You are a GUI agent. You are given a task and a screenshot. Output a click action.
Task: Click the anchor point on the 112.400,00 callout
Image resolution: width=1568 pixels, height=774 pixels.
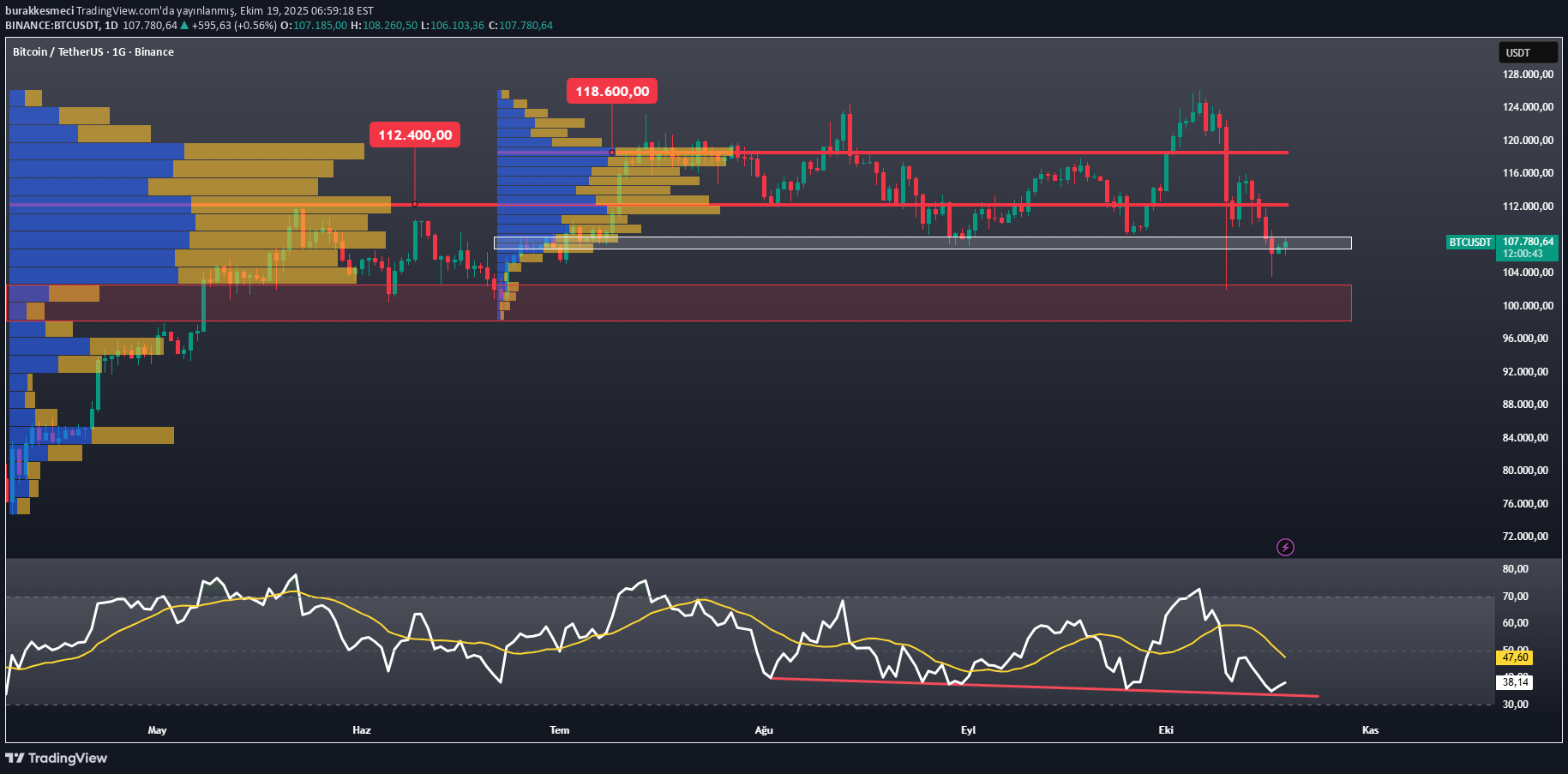click(415, 204)
